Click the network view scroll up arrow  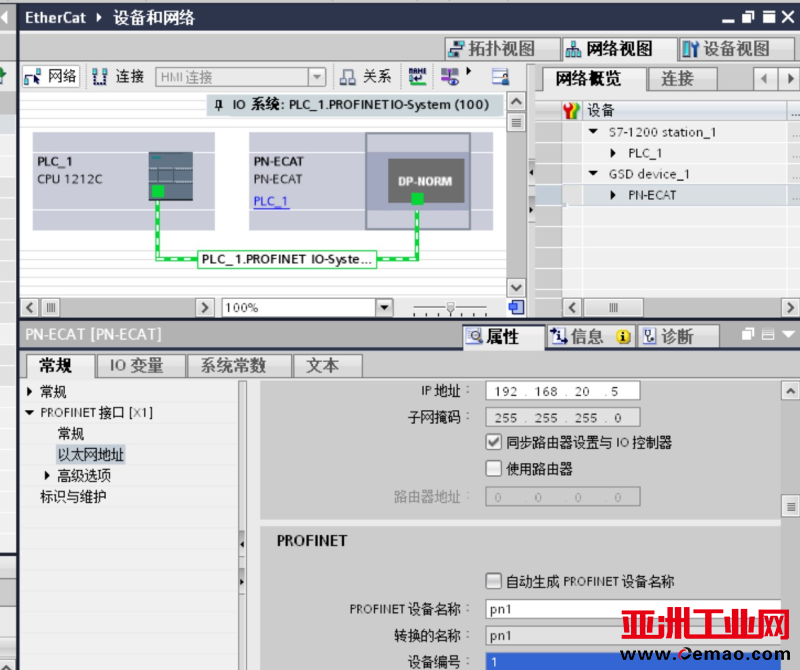point(516,102)
